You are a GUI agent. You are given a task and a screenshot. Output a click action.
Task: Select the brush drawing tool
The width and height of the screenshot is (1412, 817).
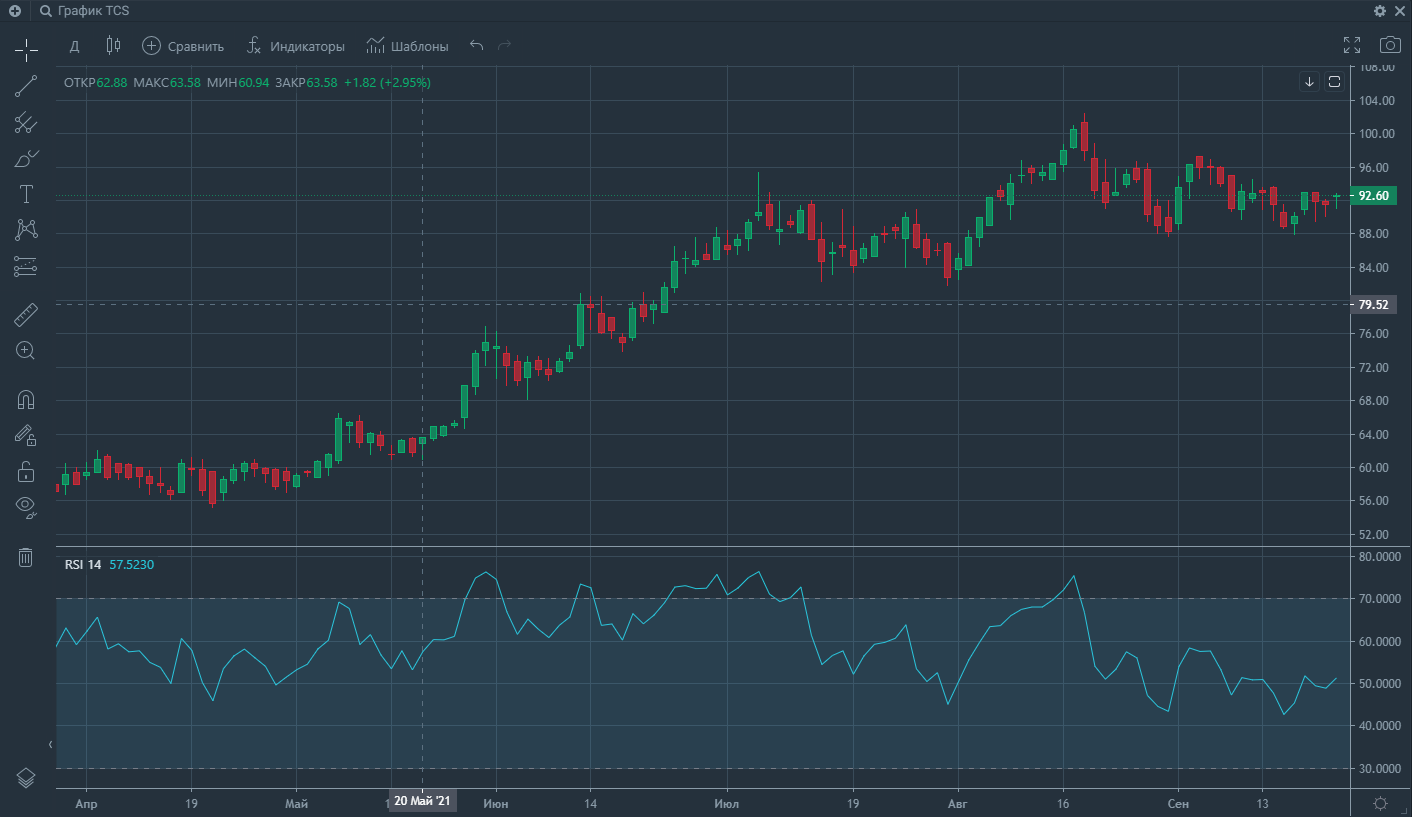pyautogui.click(x=26, y=158)
